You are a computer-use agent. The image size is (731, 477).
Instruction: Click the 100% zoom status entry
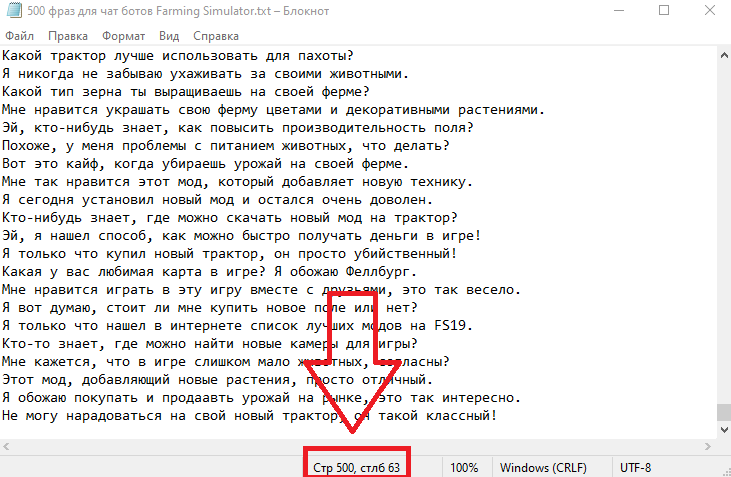click(x=464, y=468)
